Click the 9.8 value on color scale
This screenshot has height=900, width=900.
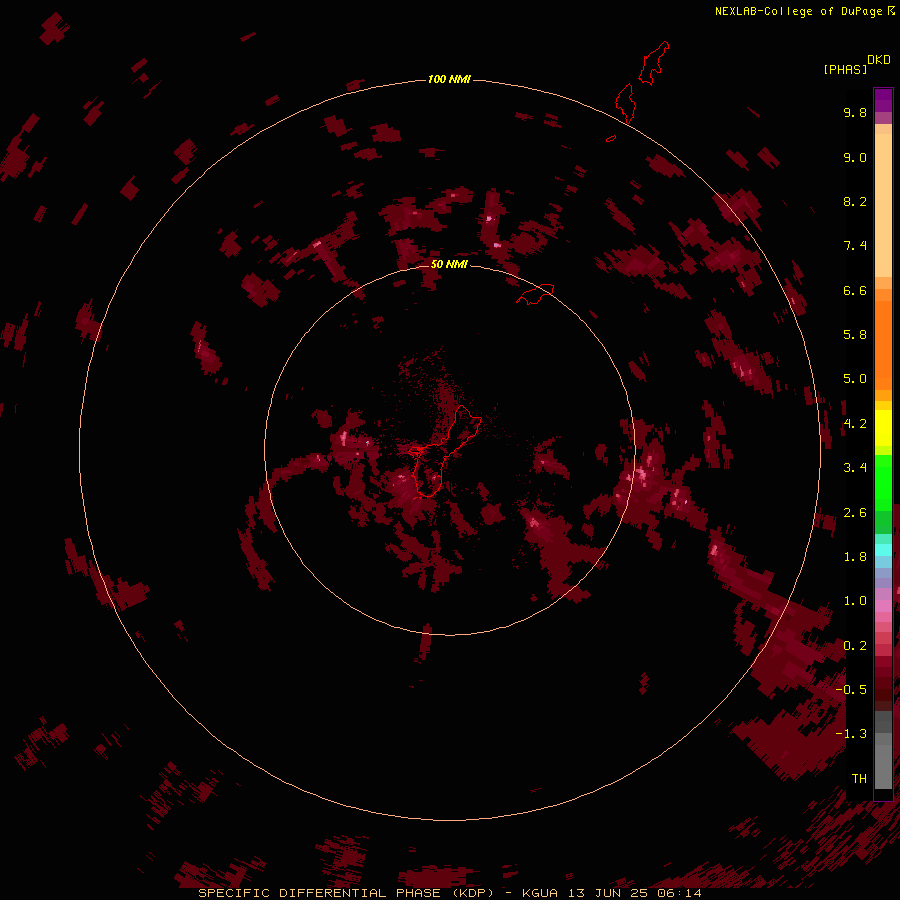tap(855, 112)
